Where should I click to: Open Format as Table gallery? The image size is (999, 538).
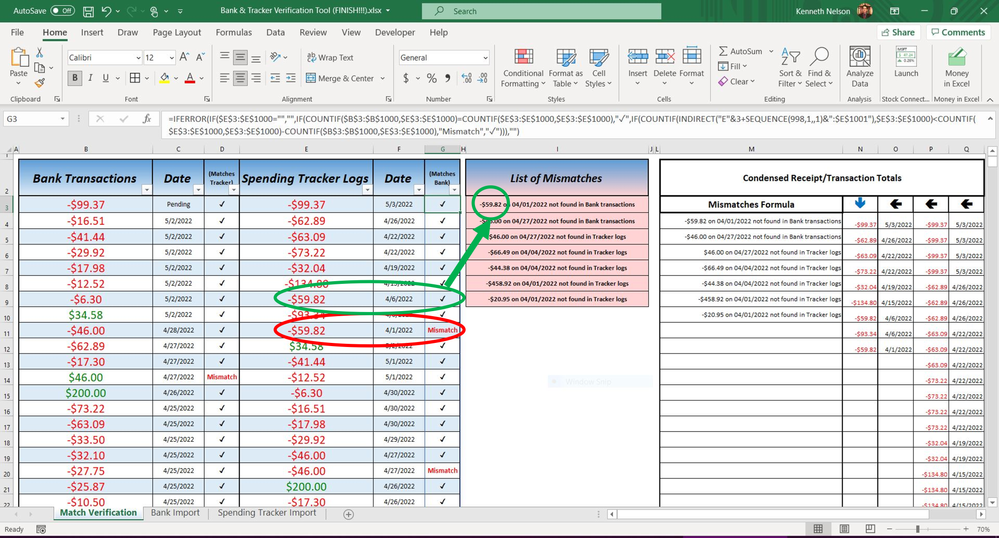(566, 68)
